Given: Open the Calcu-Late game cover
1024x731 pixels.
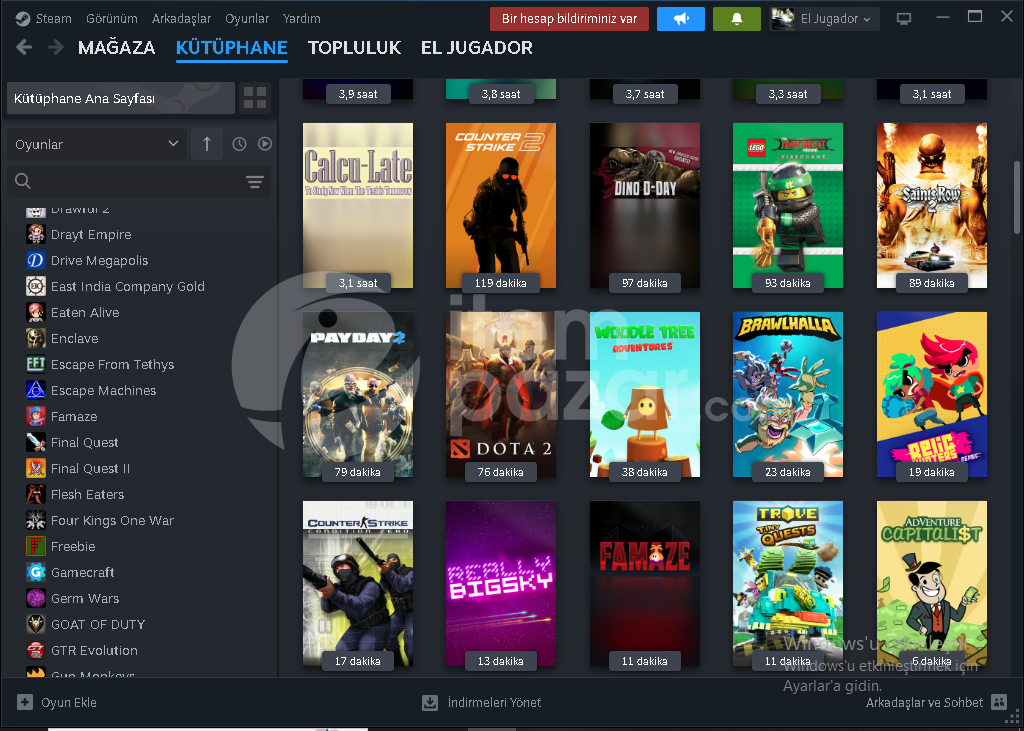Looking at the screenshot, I should tap(358, 206).
